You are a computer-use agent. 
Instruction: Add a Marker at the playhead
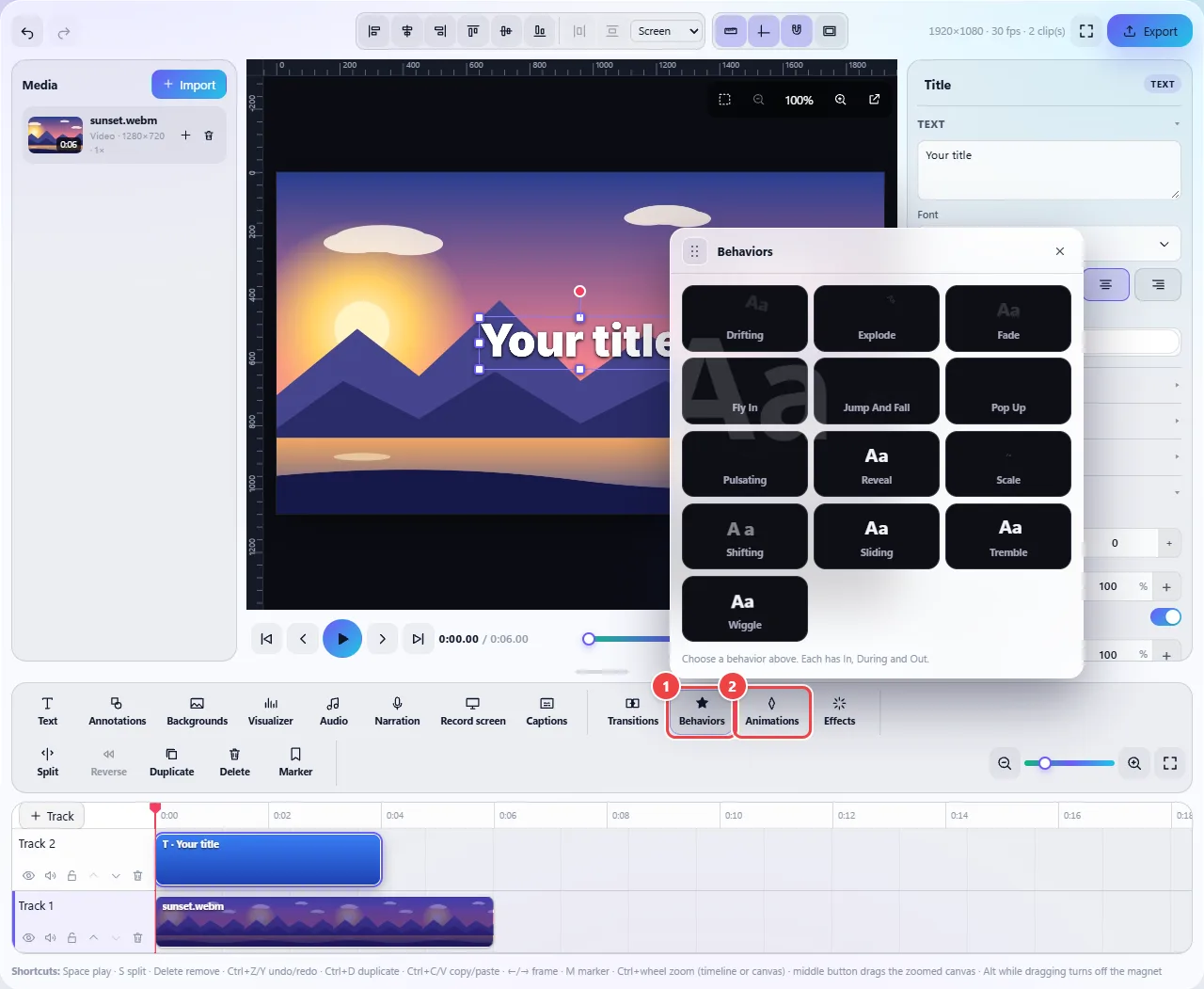click(295, 762)
